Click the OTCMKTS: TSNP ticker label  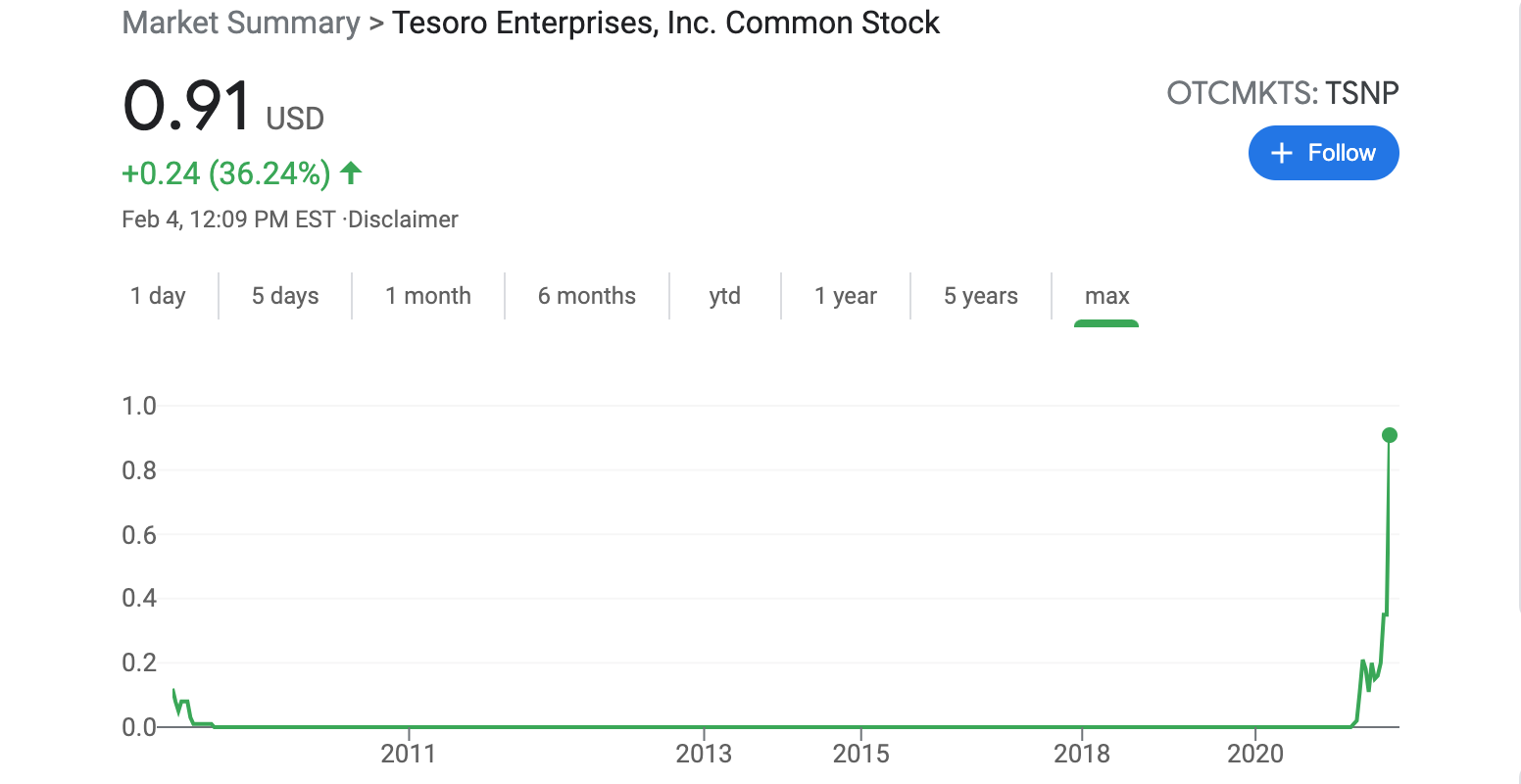1282,93
